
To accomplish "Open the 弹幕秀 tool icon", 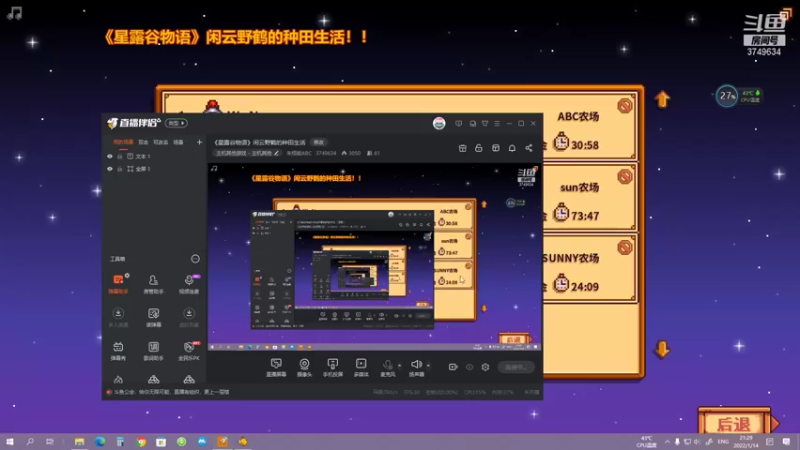I will click(x=118, y=351).
